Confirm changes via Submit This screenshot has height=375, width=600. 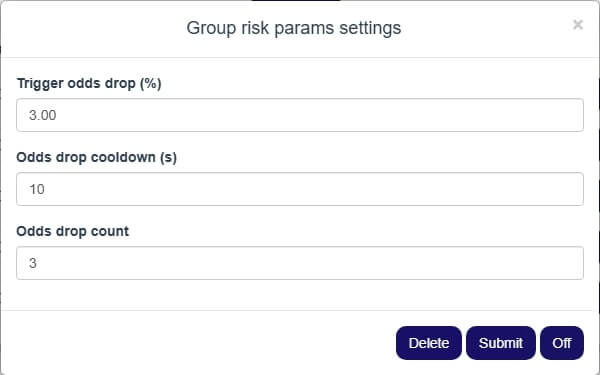(x=501, y=343)
